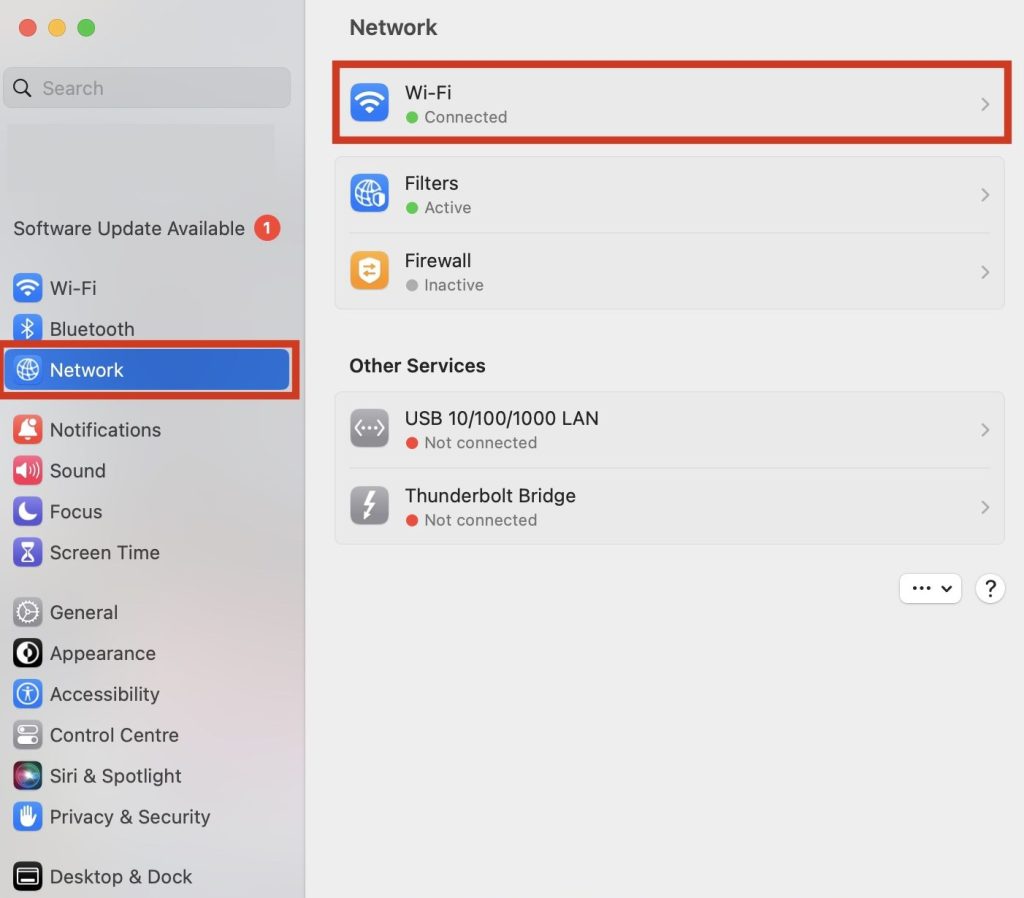Select Notifications in the sidebar list
Image resolution: width=1024 pixels, height=898 pixels.
[147, 430]
